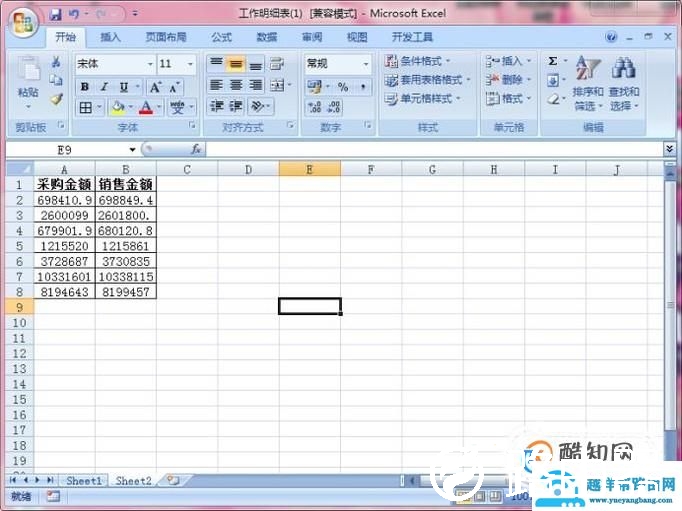Increase decimal places

point(314,107)
